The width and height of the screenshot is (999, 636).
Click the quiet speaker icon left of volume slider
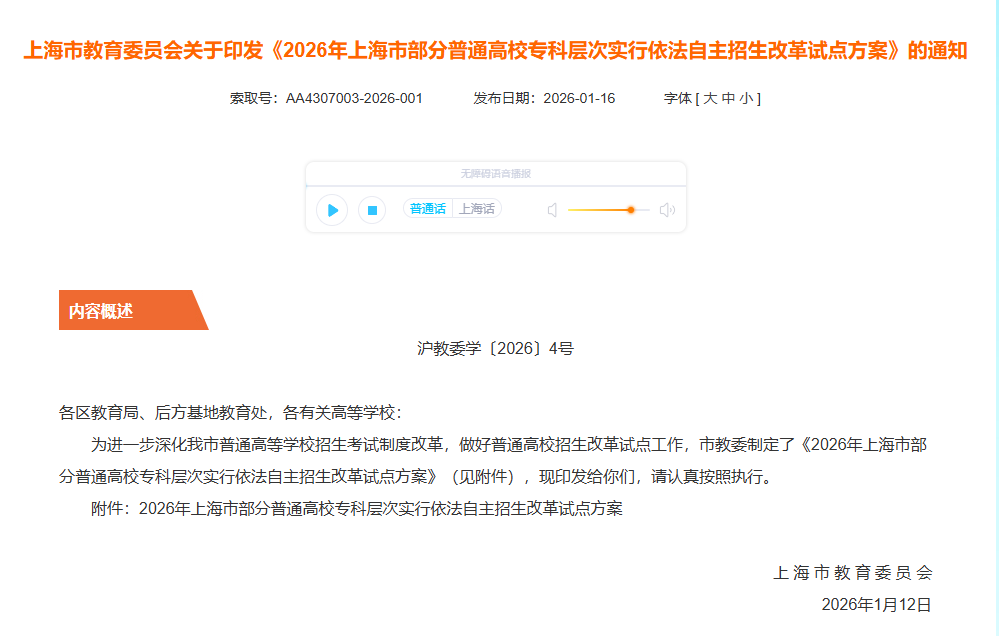[552, 210]
